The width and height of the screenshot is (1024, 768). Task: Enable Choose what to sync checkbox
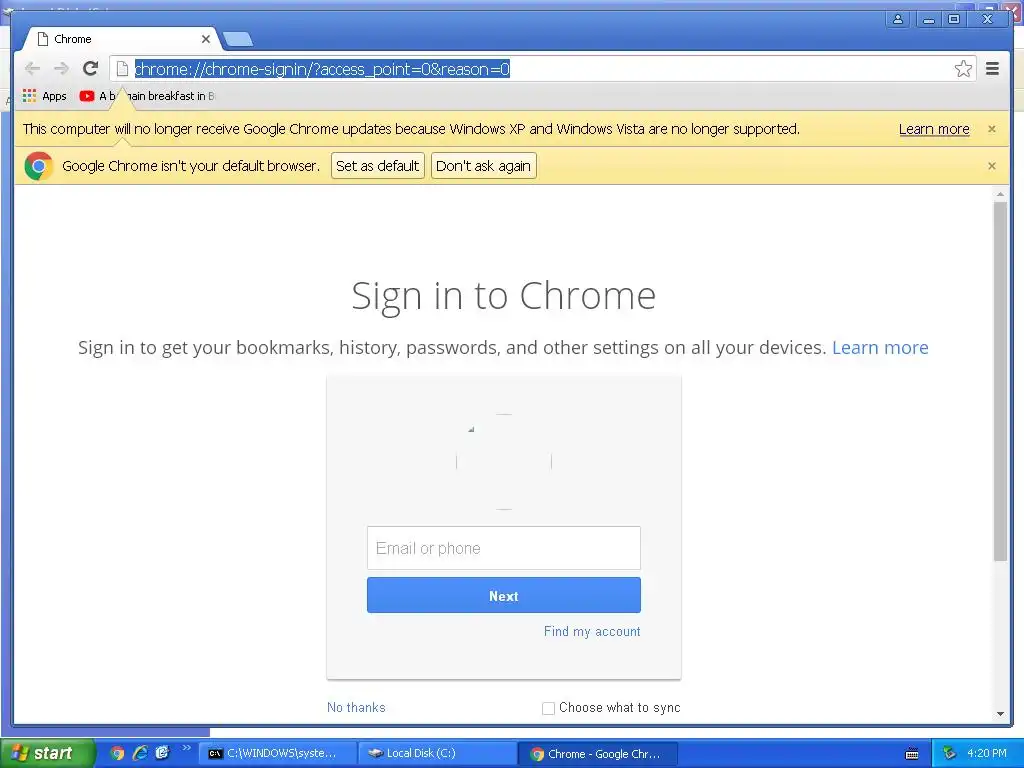549,708
